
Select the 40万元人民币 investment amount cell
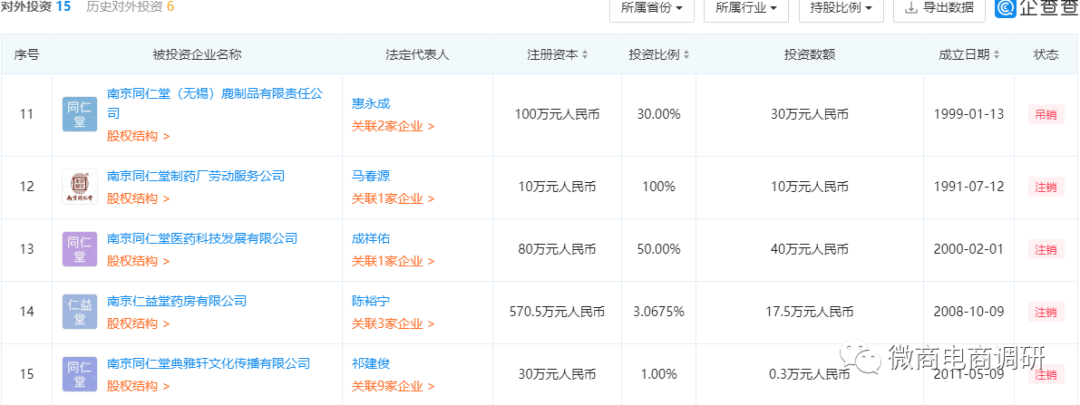(809, 249)
